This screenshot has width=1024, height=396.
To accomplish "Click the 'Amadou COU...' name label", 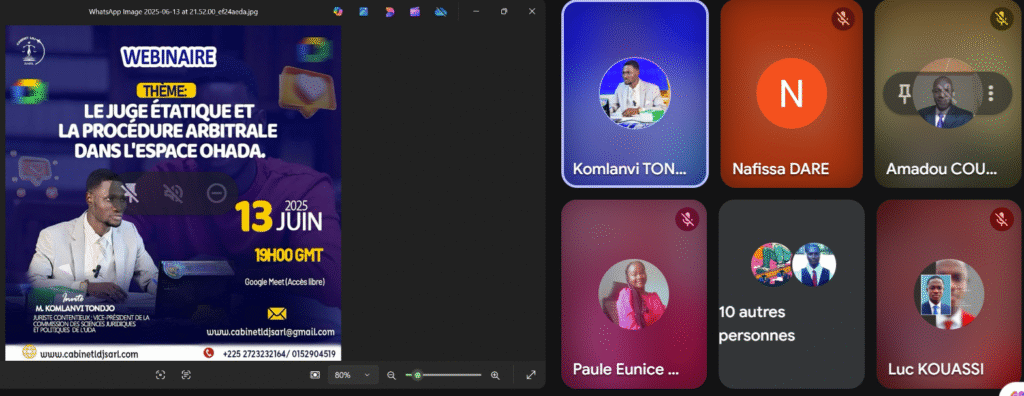I will click(x=942, y=169).
